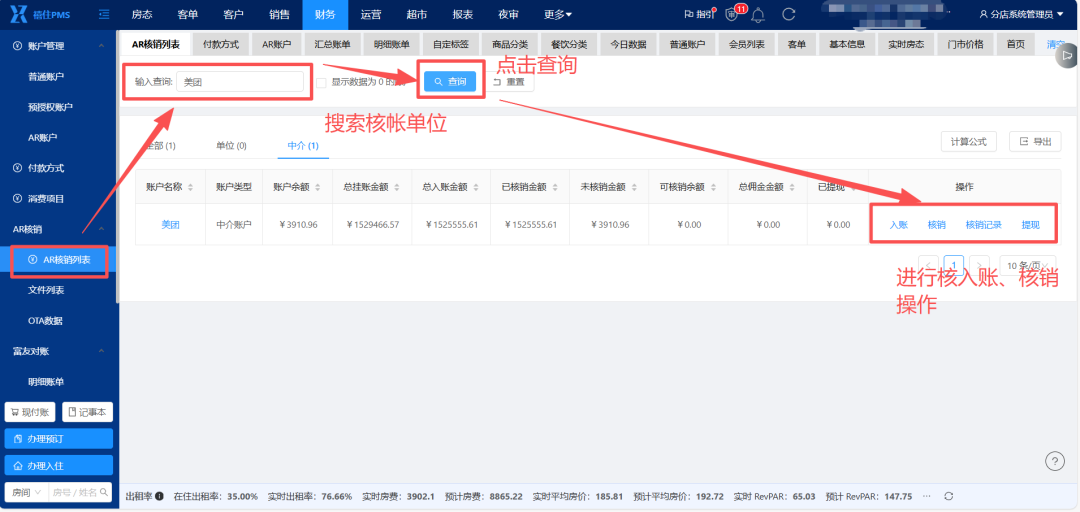
Task: Click 入账 for the 美团 row
Action: click(x=899, y=225)
